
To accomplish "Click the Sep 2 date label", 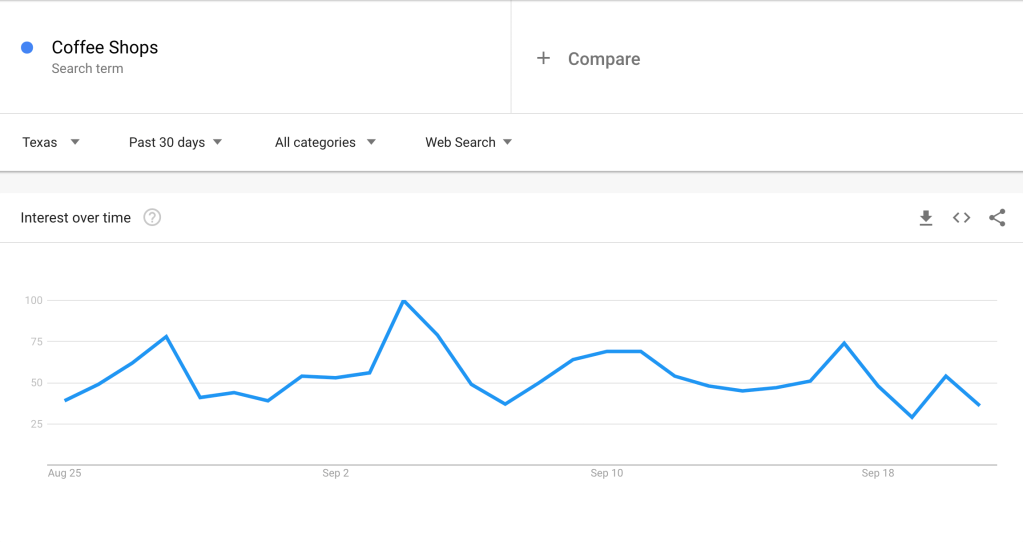I will click(335, 473).
